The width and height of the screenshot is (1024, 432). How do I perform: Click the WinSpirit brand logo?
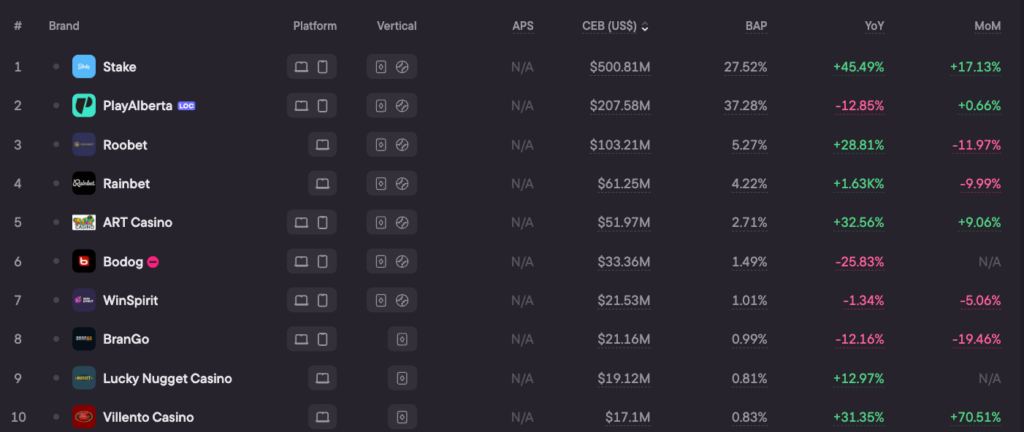[84, 300]
